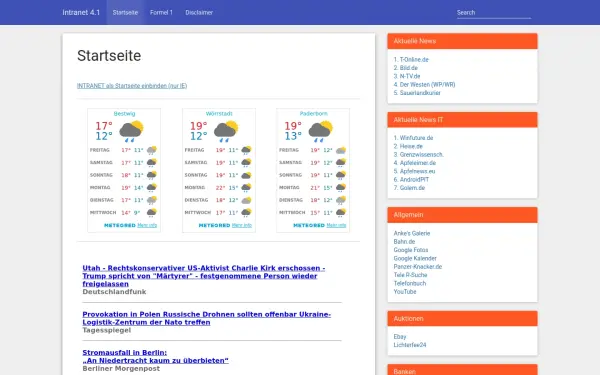Click Bestwig's Dienstag forecast icon
This screenshot has height=375, width=600.
tap(152, 200)
